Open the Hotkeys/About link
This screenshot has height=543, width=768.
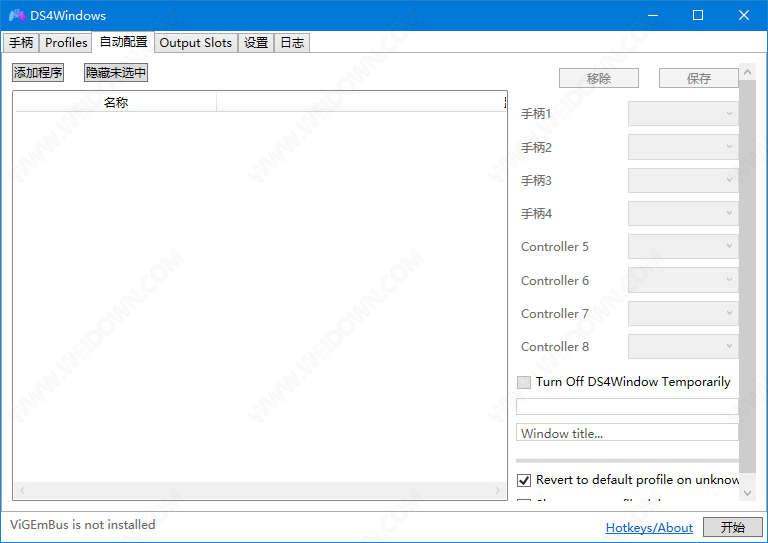coord(649,528)
